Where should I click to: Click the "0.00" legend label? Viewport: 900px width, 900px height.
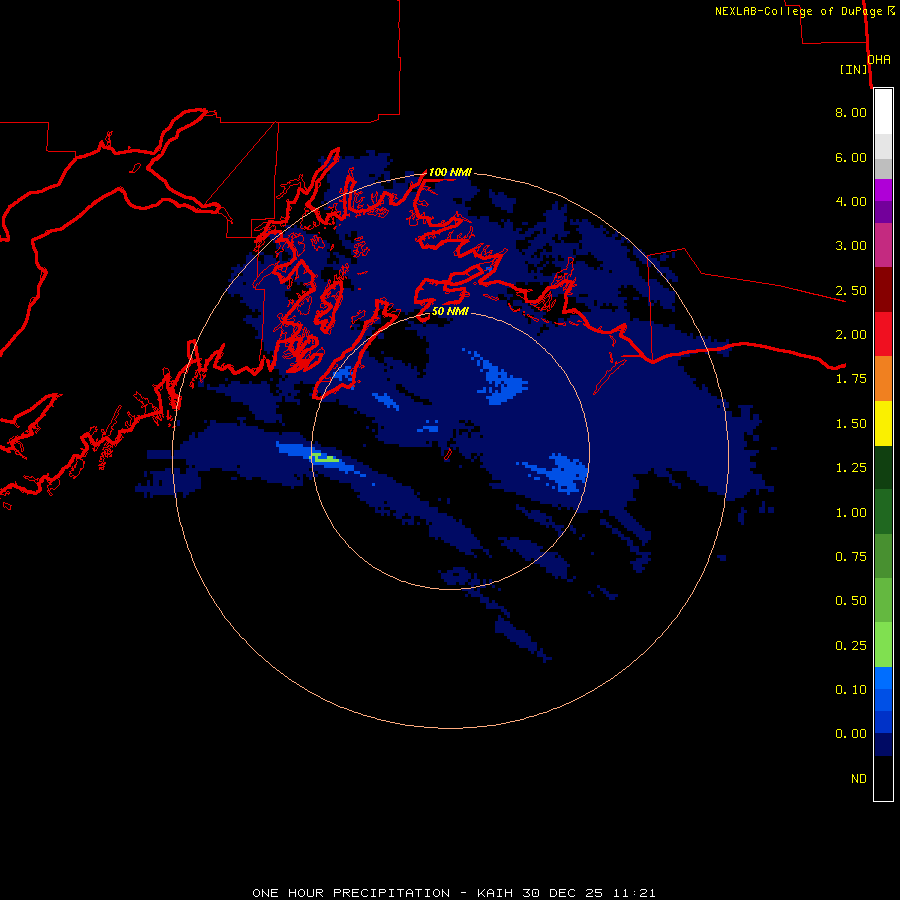pos(851,734)
